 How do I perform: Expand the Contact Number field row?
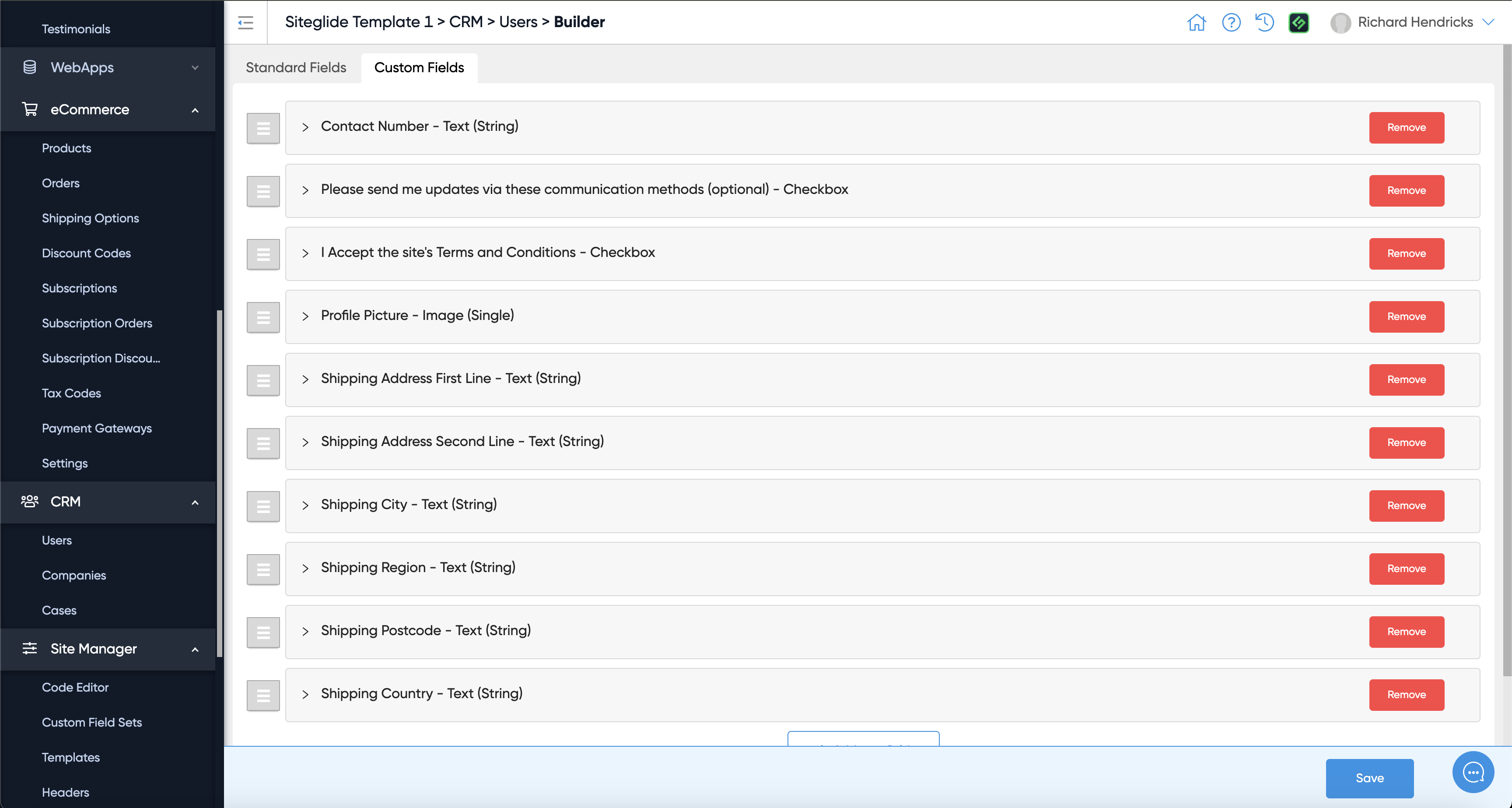[x=305, y=127]
